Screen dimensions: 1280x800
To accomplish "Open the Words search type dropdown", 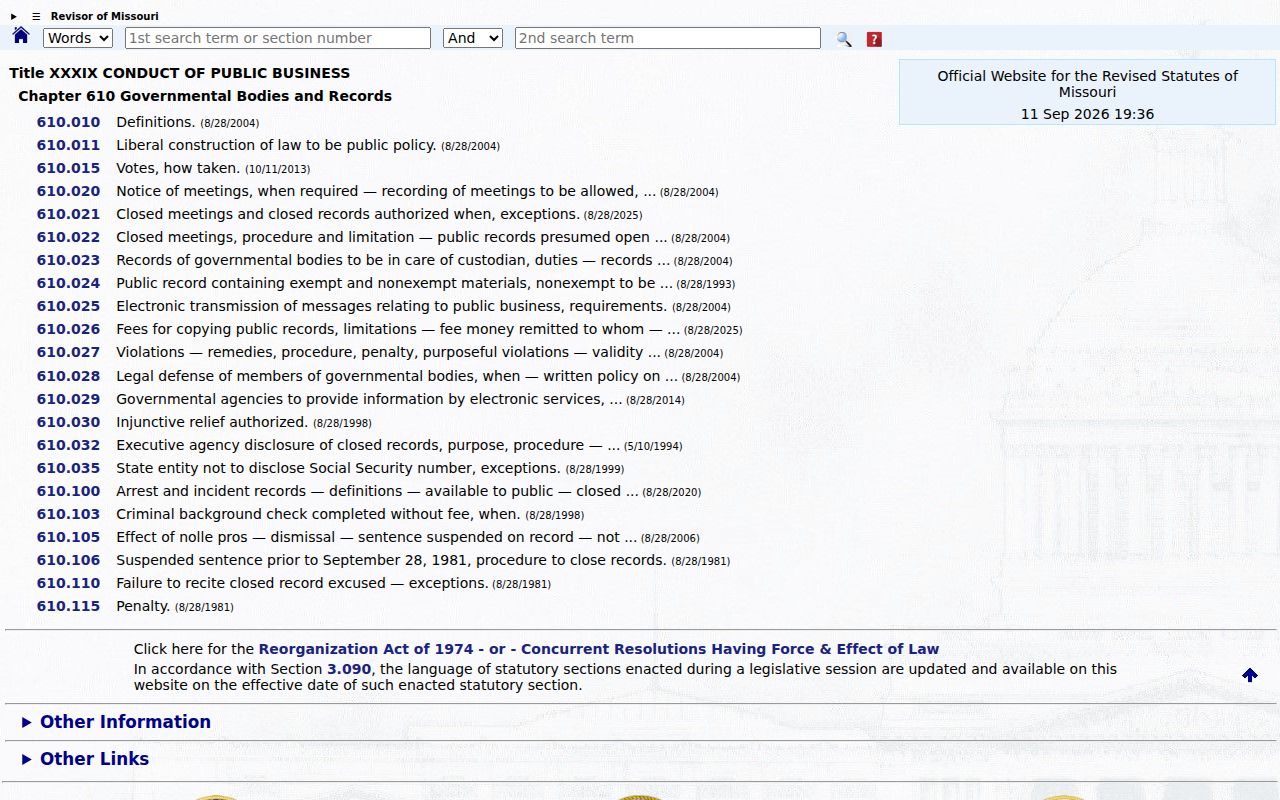I will 78,38.
